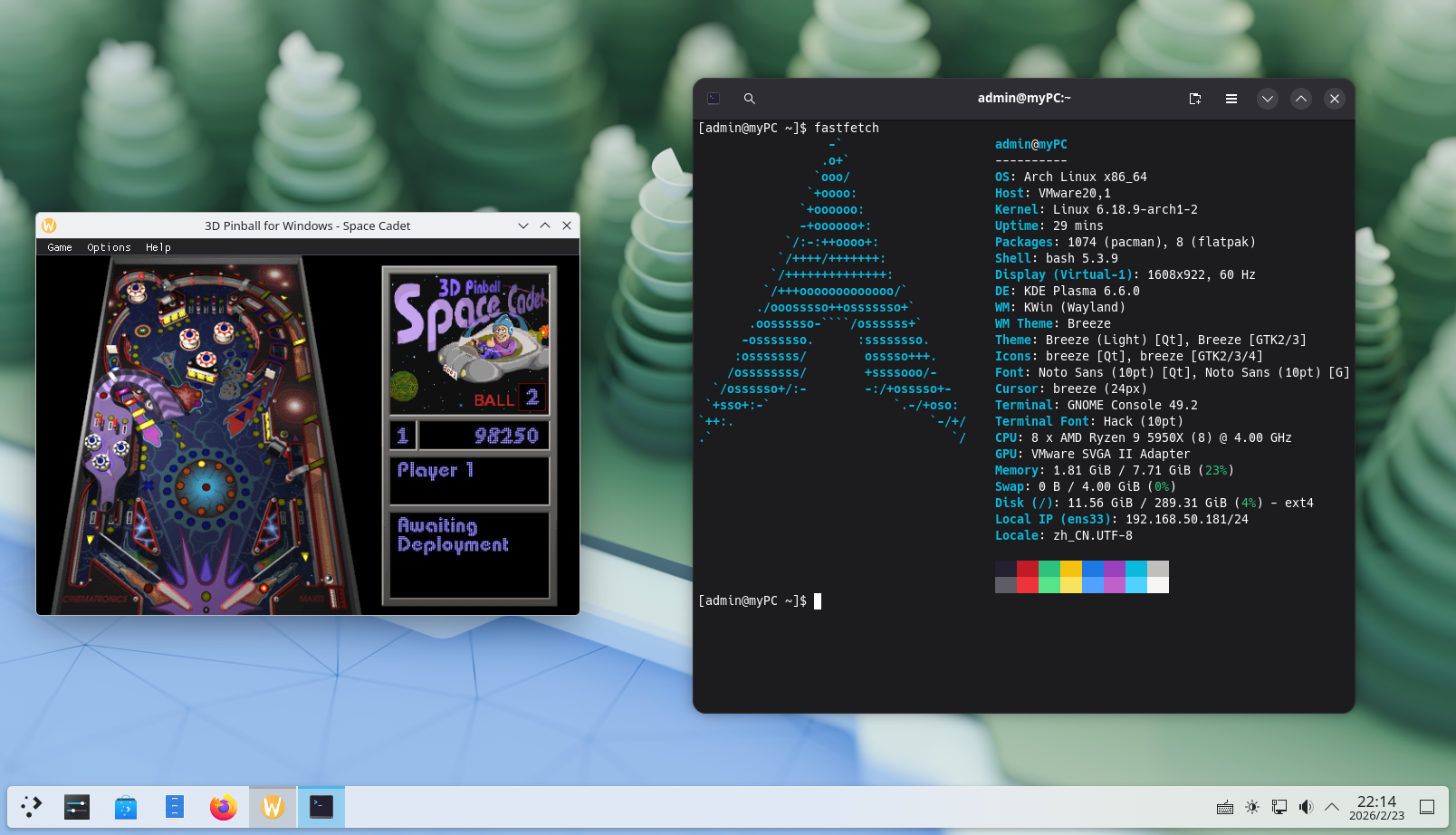Expand hidden system tray icons arrow
The height and width of the screenshot is (835, 1456).
[1332, 807]
